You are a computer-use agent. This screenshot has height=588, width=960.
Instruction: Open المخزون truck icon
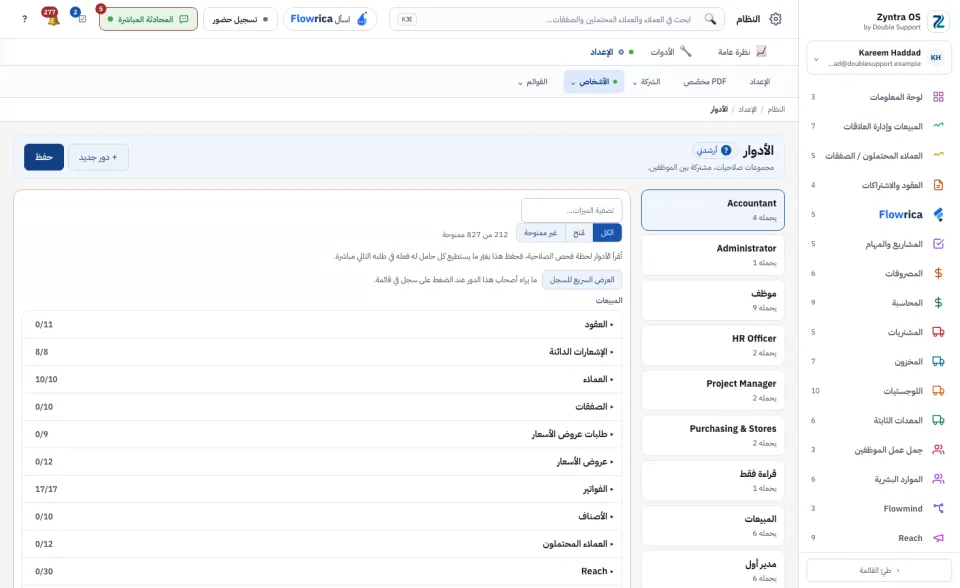pos(938,361)
